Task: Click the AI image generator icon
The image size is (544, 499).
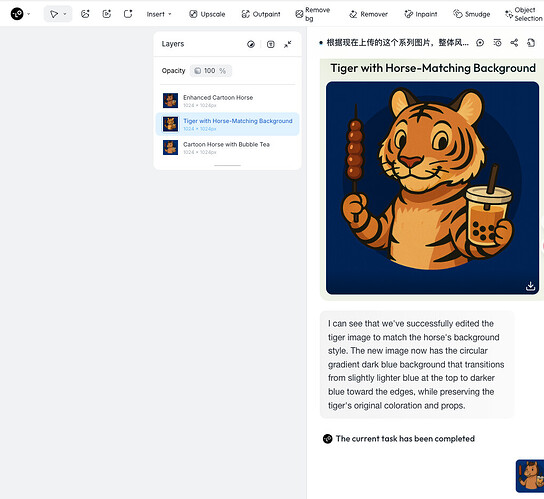Action: [85, 14]
